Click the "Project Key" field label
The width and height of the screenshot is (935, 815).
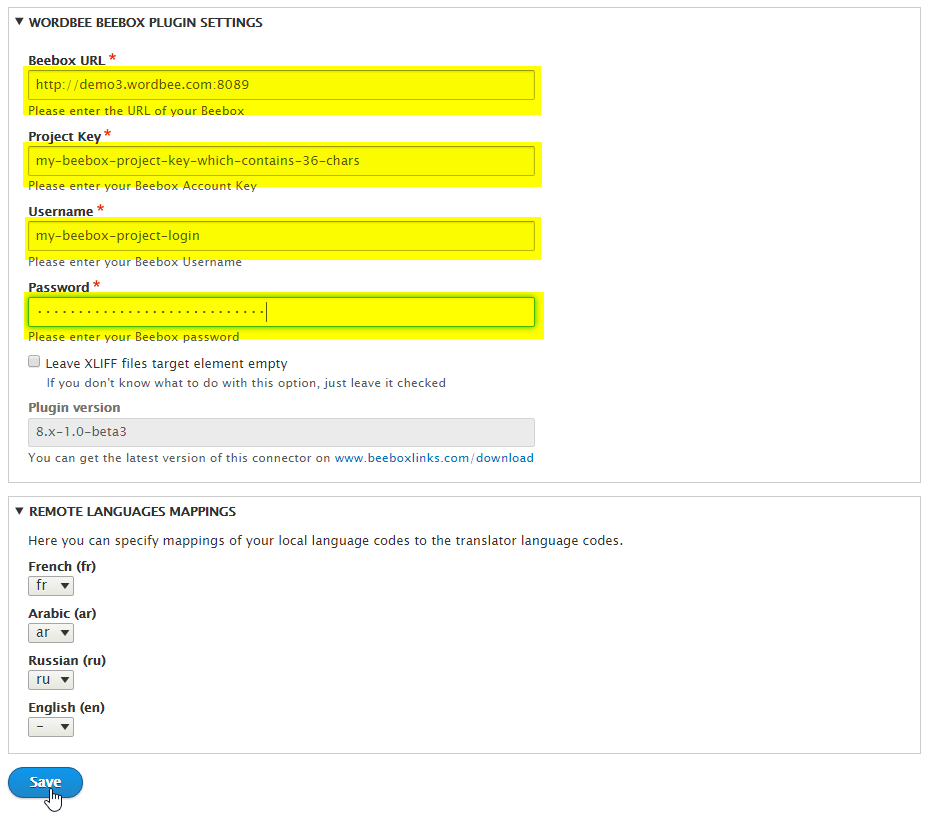(64, 136)
